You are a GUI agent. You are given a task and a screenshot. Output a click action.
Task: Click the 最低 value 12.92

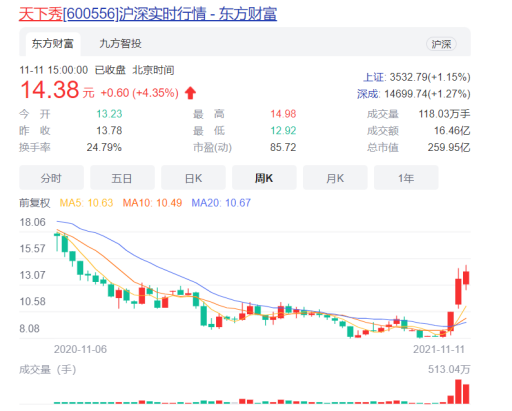click(283, 130)
